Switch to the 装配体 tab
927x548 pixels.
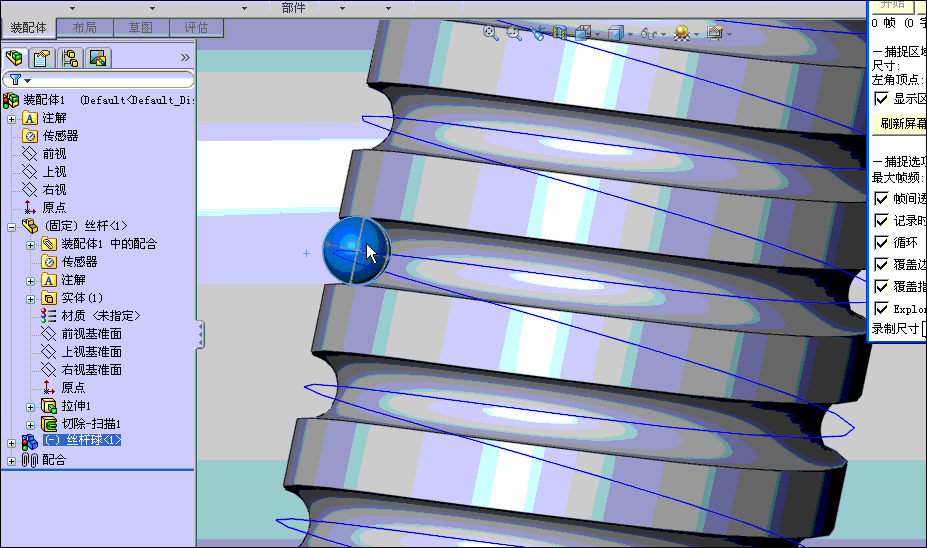(x=28, y=28)
